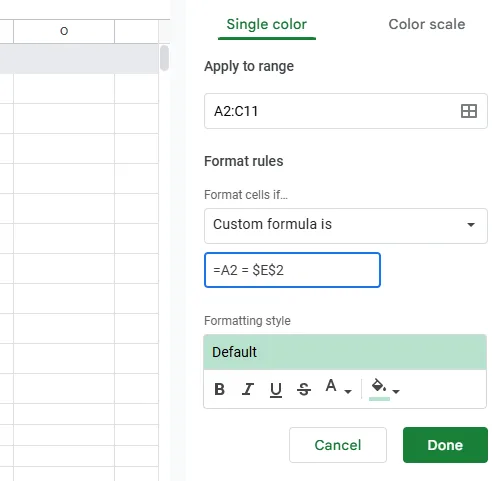Expand the fill color dropdown arrow
The width and height of the screenshot is (503, 481).
[396, 391]
